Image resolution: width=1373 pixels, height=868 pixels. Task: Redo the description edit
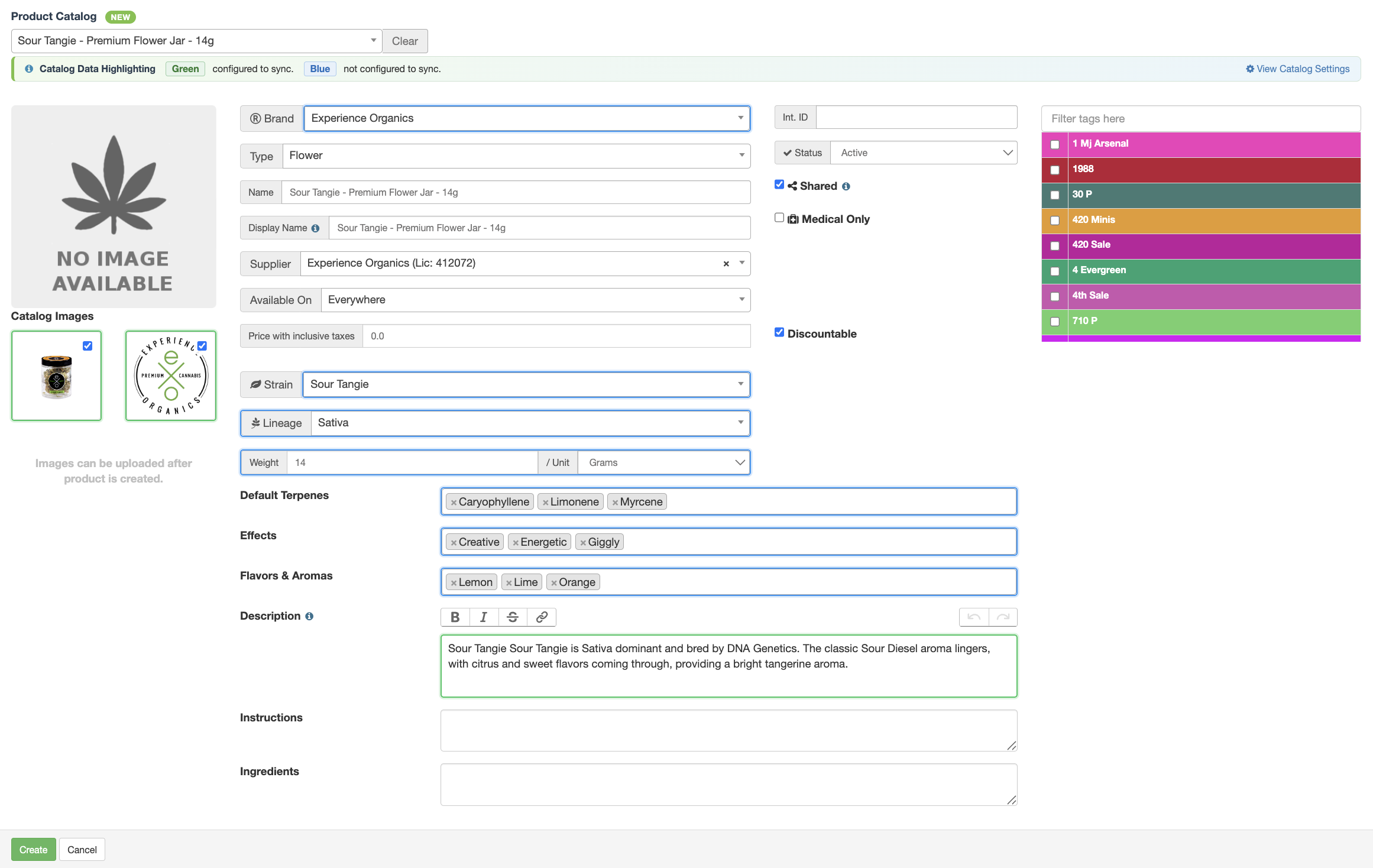coord(1003,617)
